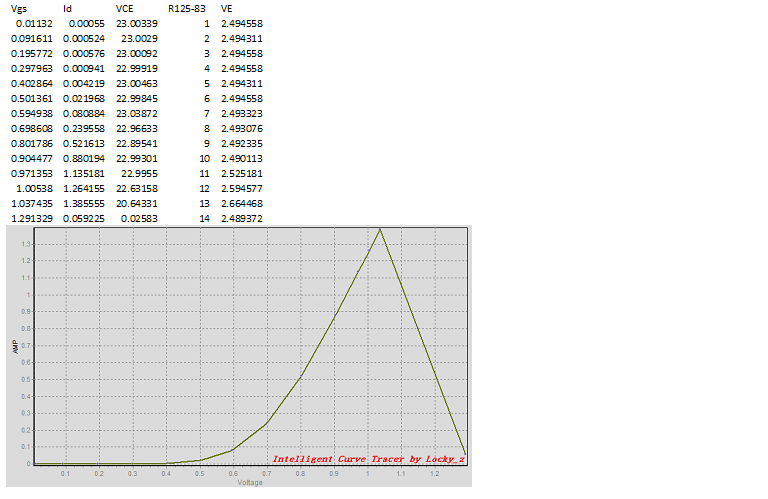Click the VE value 2.493323
Viewport: 768px width, 499px height.
[242, 114]
